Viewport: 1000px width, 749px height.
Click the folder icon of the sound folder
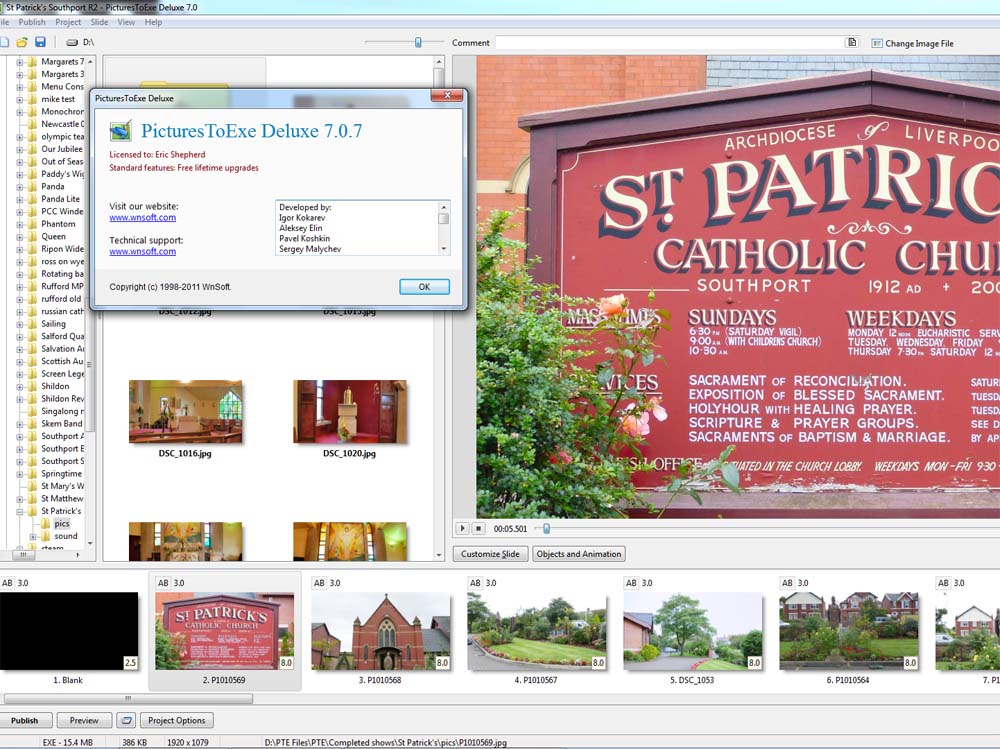[x=45, y=536]
